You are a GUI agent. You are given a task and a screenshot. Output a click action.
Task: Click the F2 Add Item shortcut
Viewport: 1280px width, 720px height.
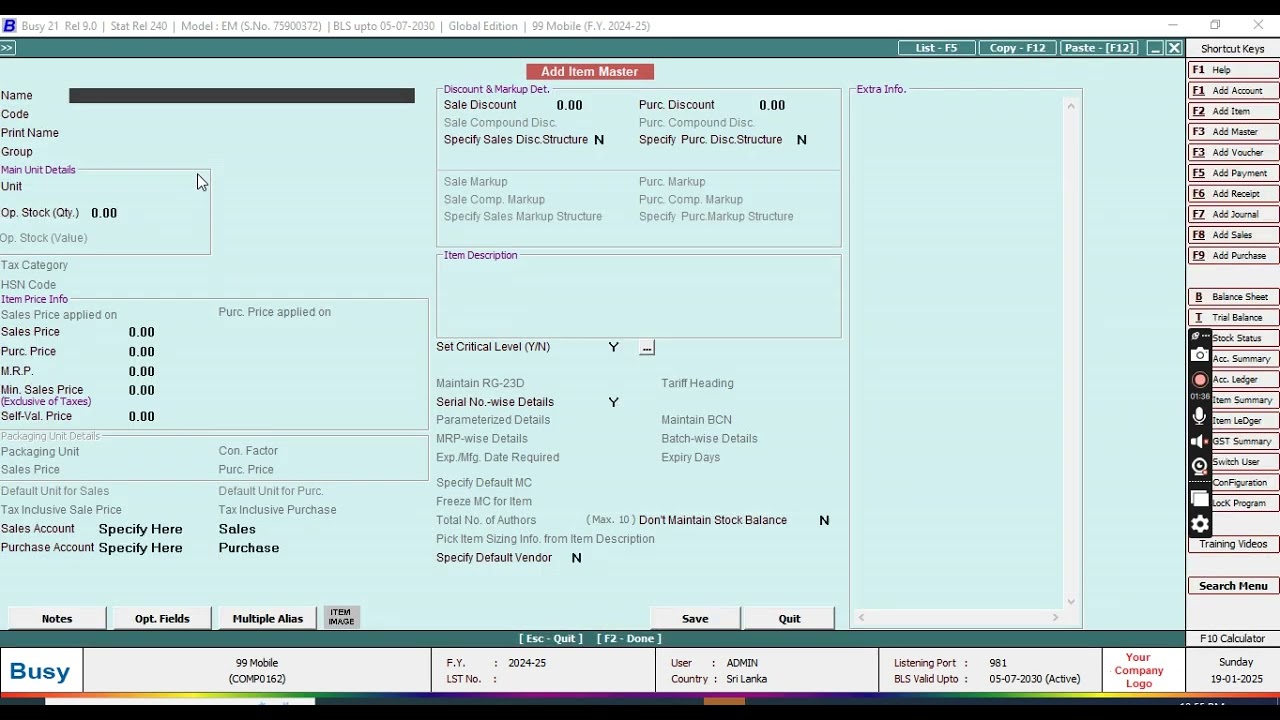(x=1234, y=111)
